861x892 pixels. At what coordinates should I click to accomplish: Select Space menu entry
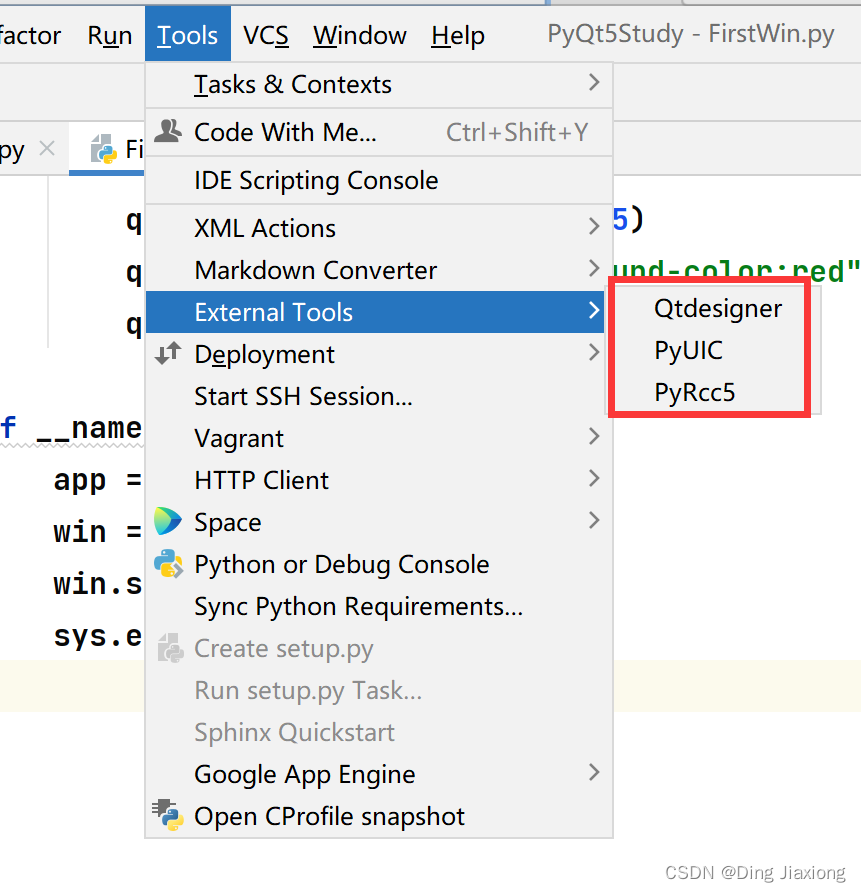click(x=379, y=522)
